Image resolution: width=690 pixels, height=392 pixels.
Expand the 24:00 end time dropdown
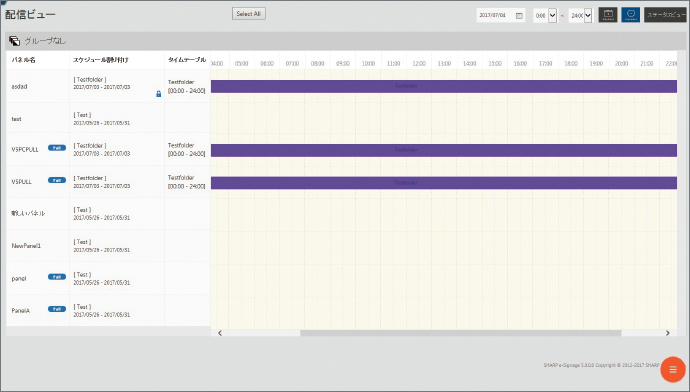point(587,15)
